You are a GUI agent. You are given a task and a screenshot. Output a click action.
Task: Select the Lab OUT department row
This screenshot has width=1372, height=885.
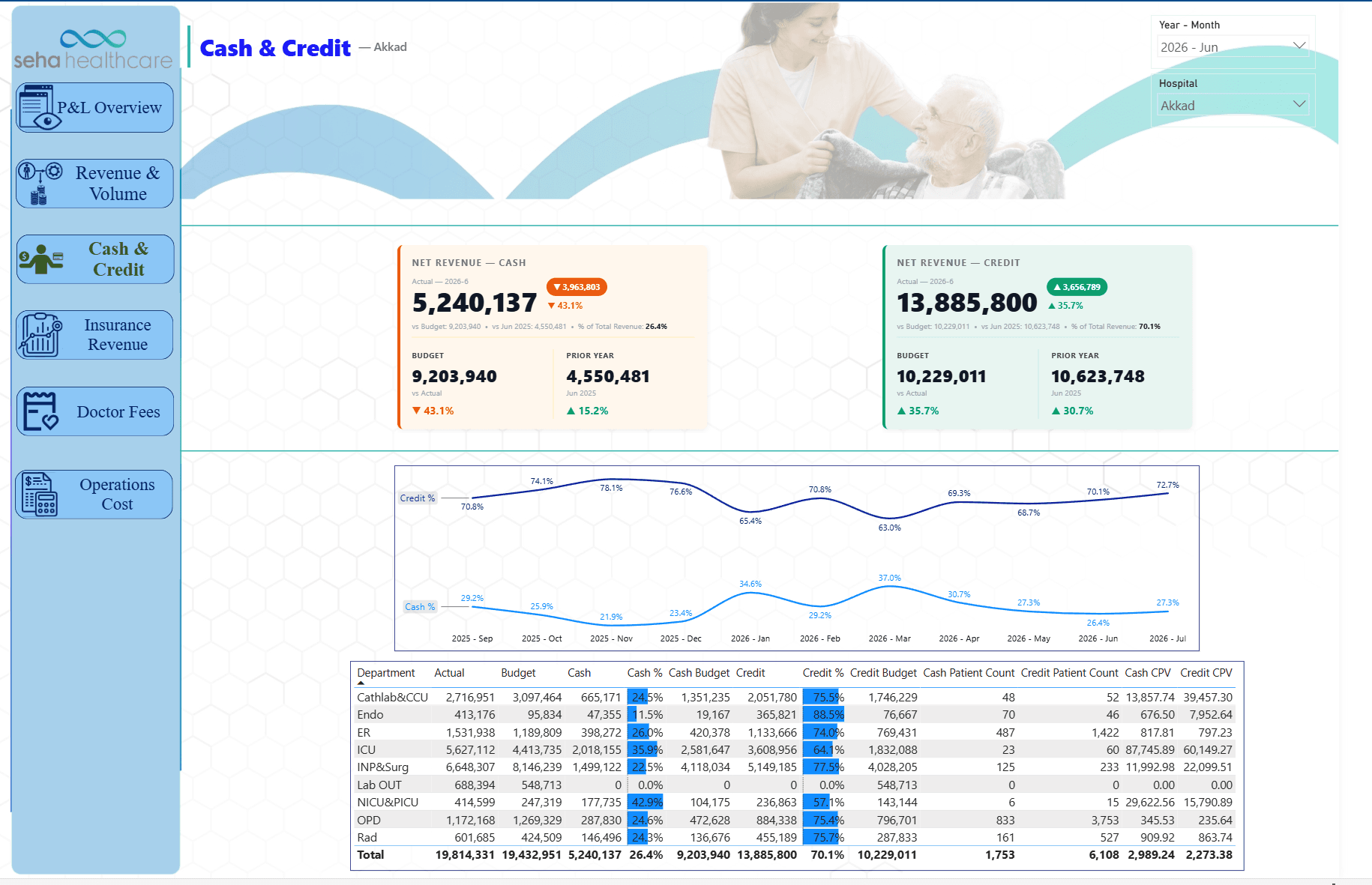coord(795,785)
